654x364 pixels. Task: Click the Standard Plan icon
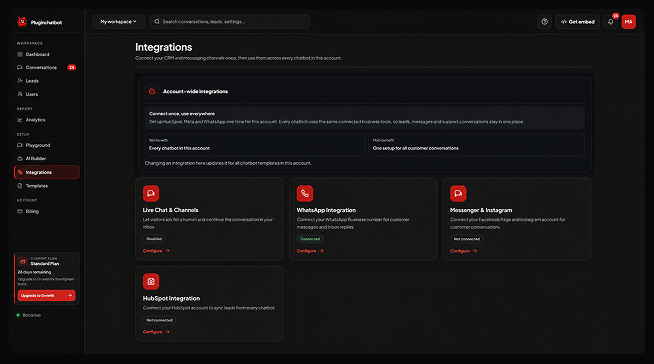23,261
